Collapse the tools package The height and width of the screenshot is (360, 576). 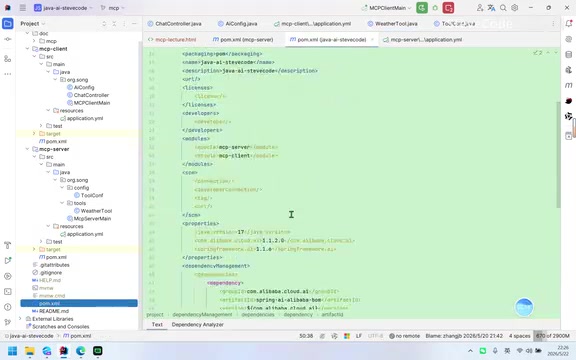tap(62, 203)
